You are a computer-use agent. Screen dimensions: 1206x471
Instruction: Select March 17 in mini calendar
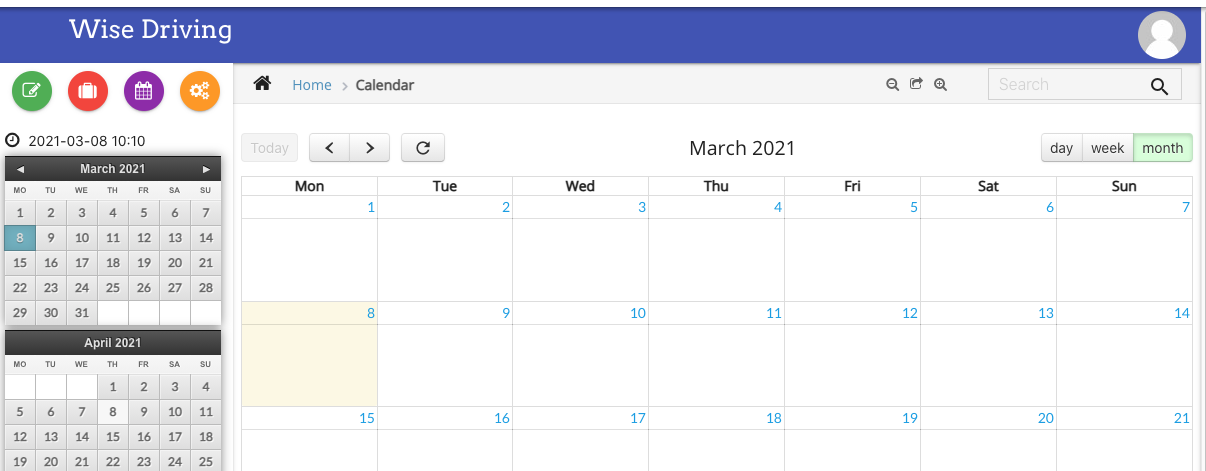pos(82,263)
